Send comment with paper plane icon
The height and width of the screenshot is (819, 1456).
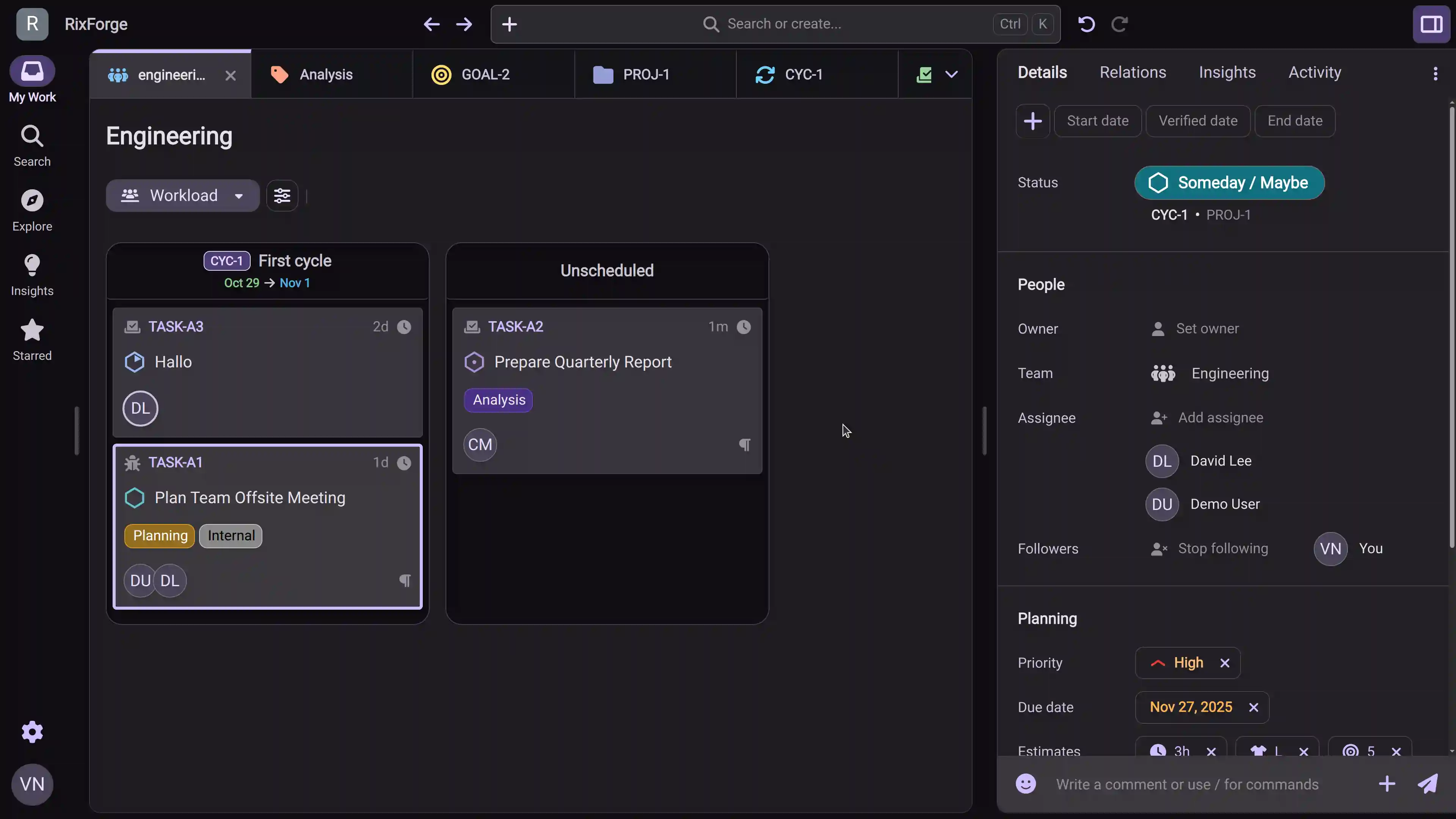1428,784
